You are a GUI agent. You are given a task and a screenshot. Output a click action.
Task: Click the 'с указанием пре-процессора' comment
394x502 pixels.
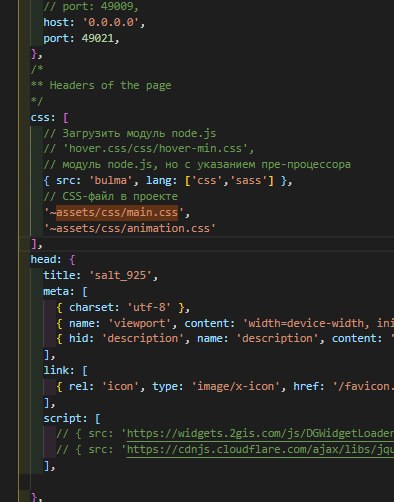click(267, 164)
